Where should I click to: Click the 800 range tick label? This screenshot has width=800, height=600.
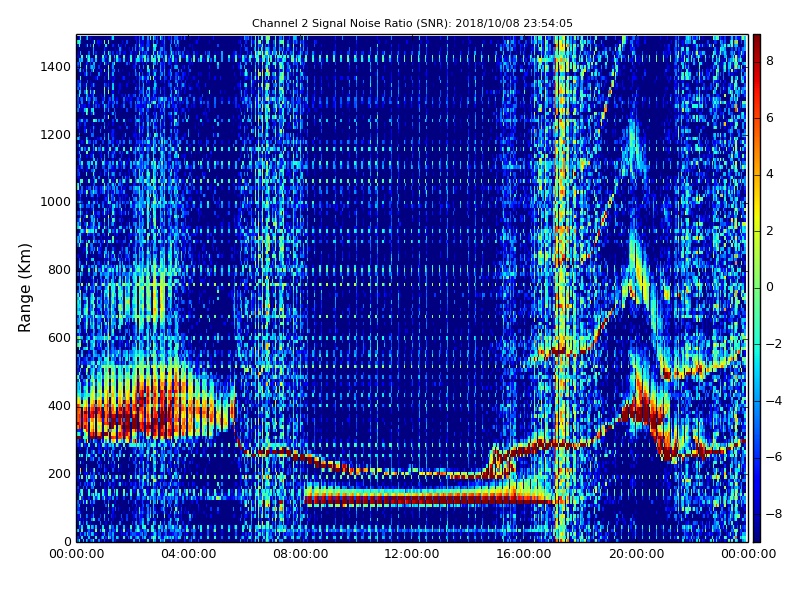coord(59,270)
